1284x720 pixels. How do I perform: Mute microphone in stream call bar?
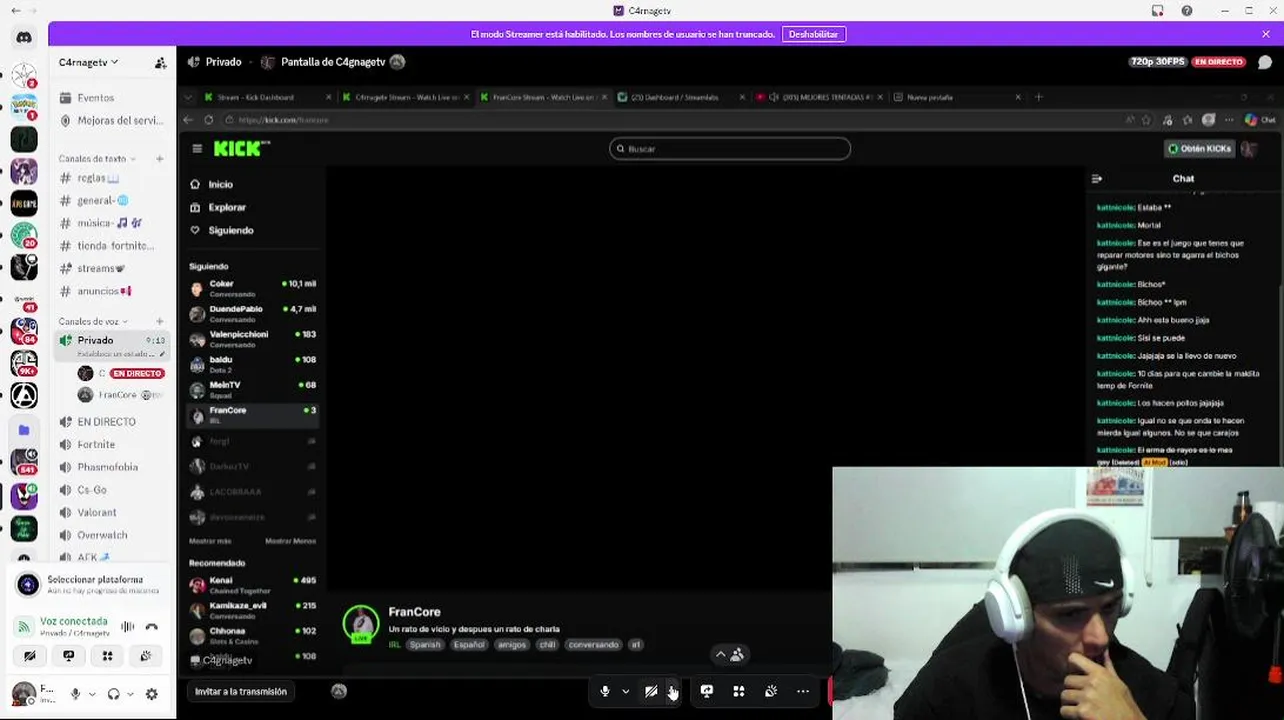604,691
